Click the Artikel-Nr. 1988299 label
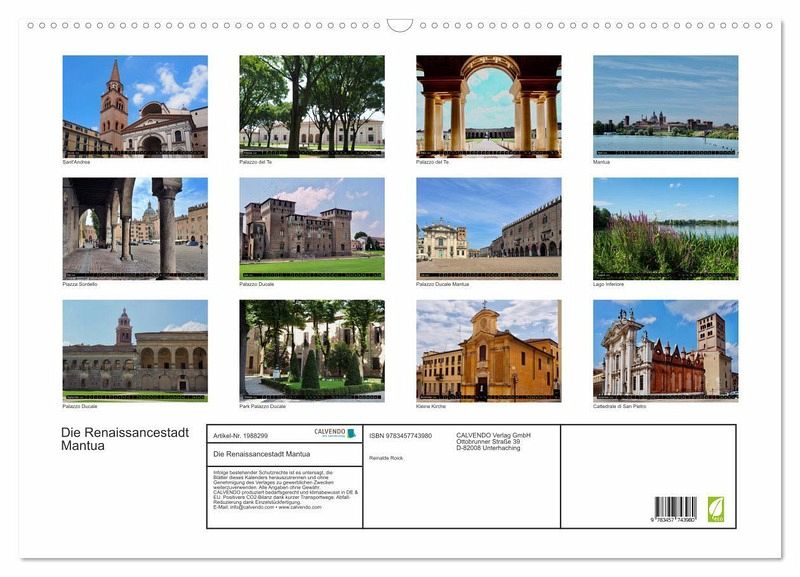 (x=240, y=435)
